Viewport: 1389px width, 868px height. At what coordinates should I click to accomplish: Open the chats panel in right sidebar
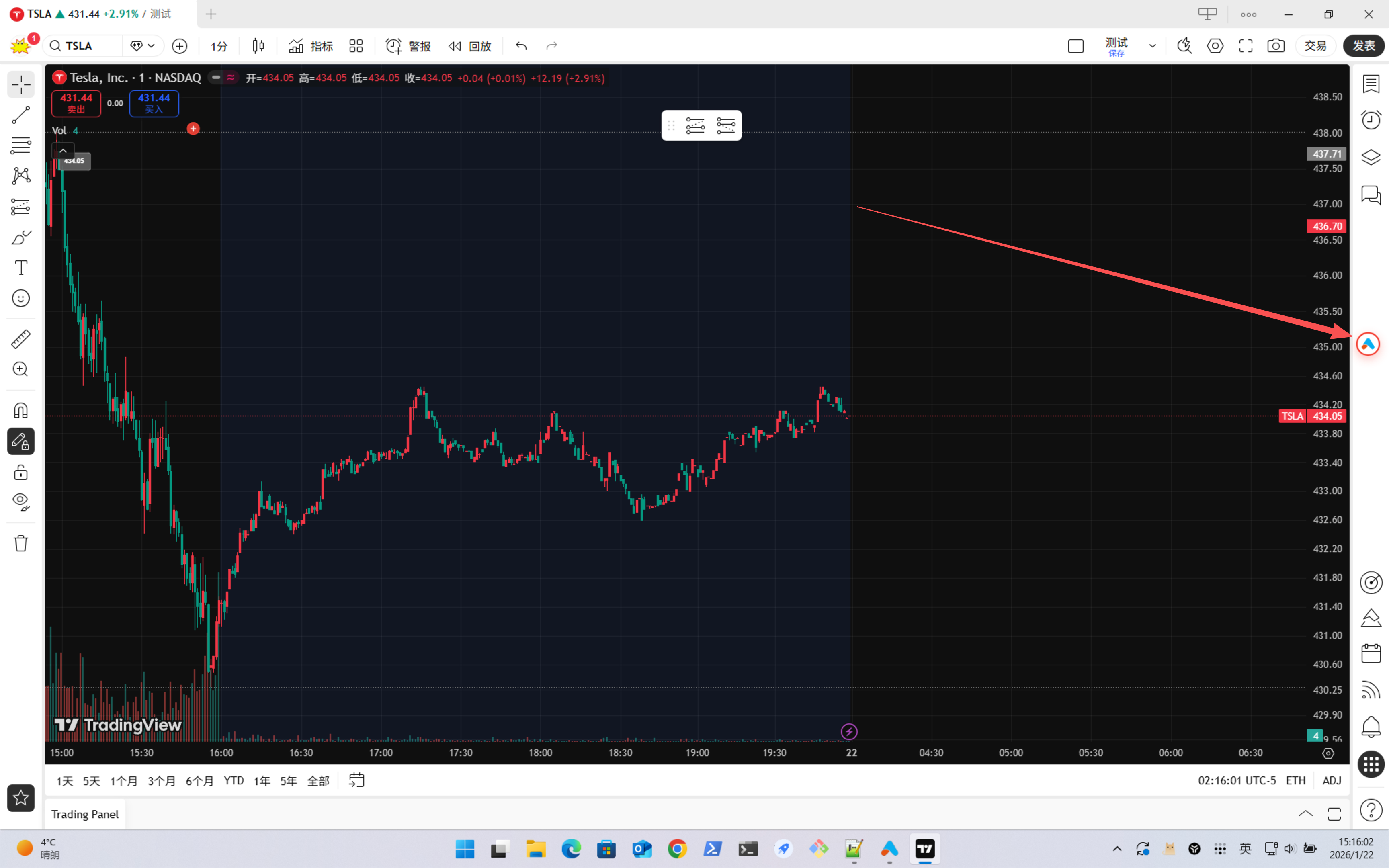point(1371,195)
